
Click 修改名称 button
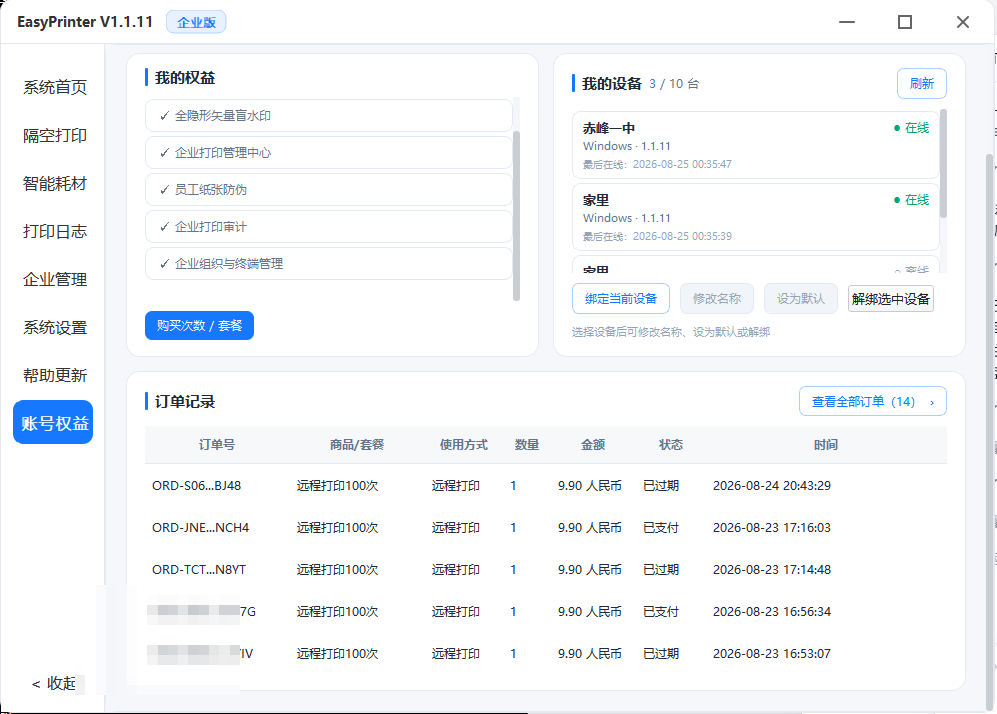coord(717,299)
